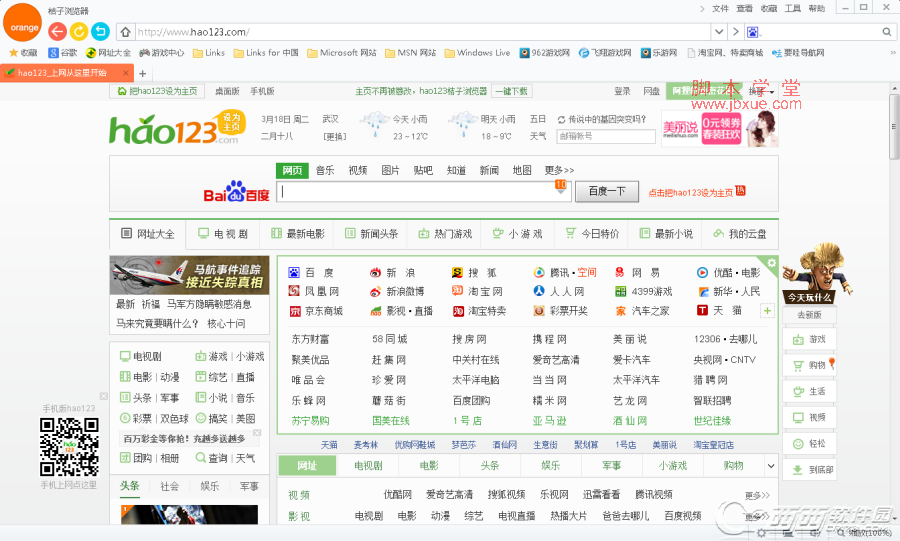Open the 人人网 site link
This screenshot has height=541, width=900.
tap(559, 291)
